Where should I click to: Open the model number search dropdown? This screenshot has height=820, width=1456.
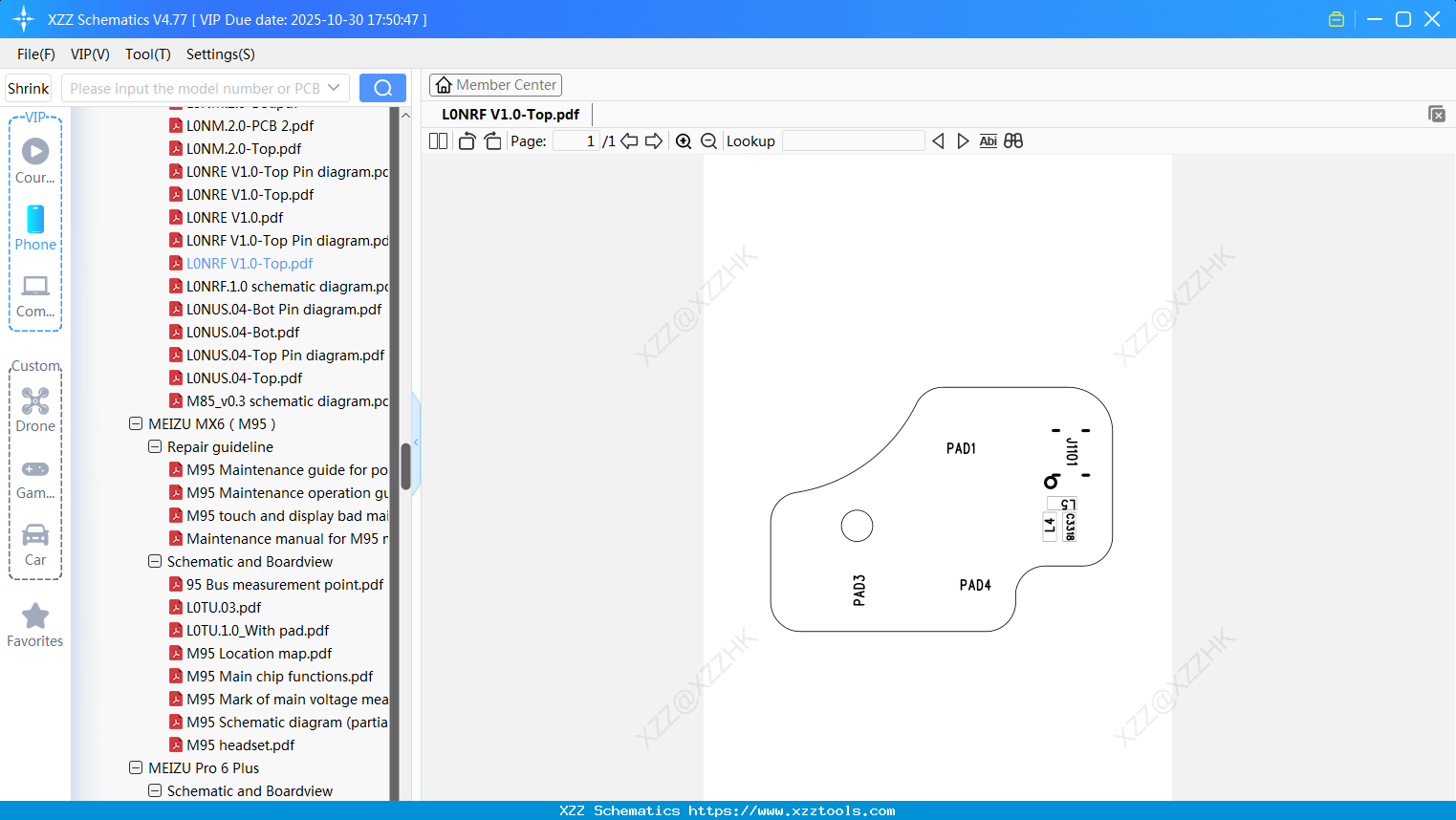pos(334,87)
